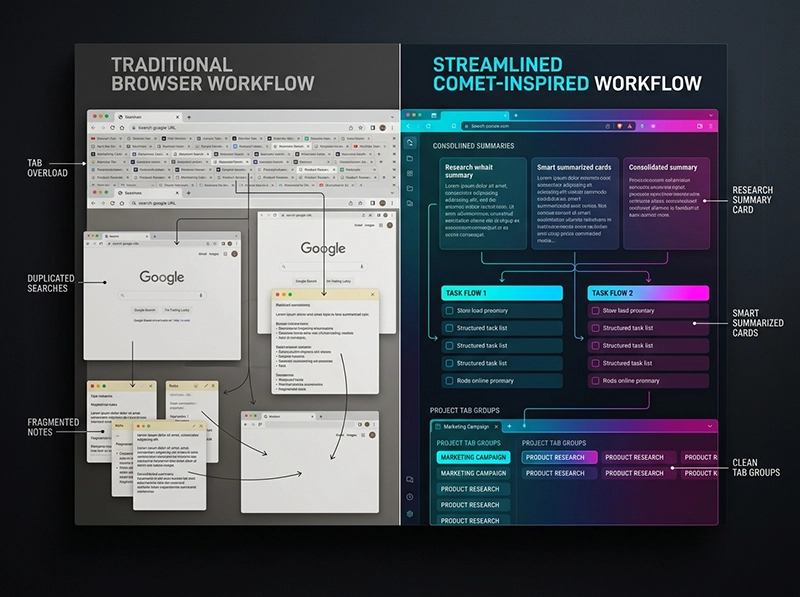
Task: Add new tab in Comet window tab strip
Action: [x=516, y=115]
